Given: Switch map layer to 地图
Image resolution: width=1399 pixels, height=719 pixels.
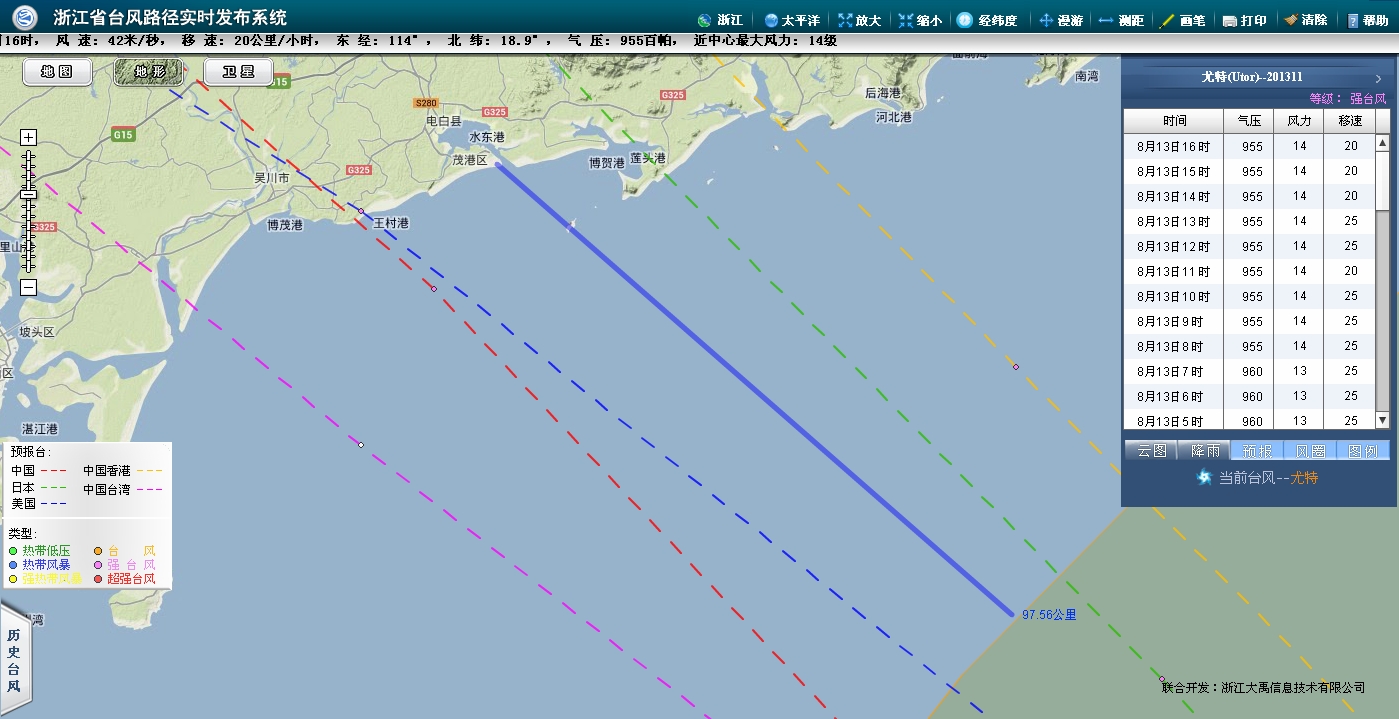Looking at the screenshot, I should 57,72.
